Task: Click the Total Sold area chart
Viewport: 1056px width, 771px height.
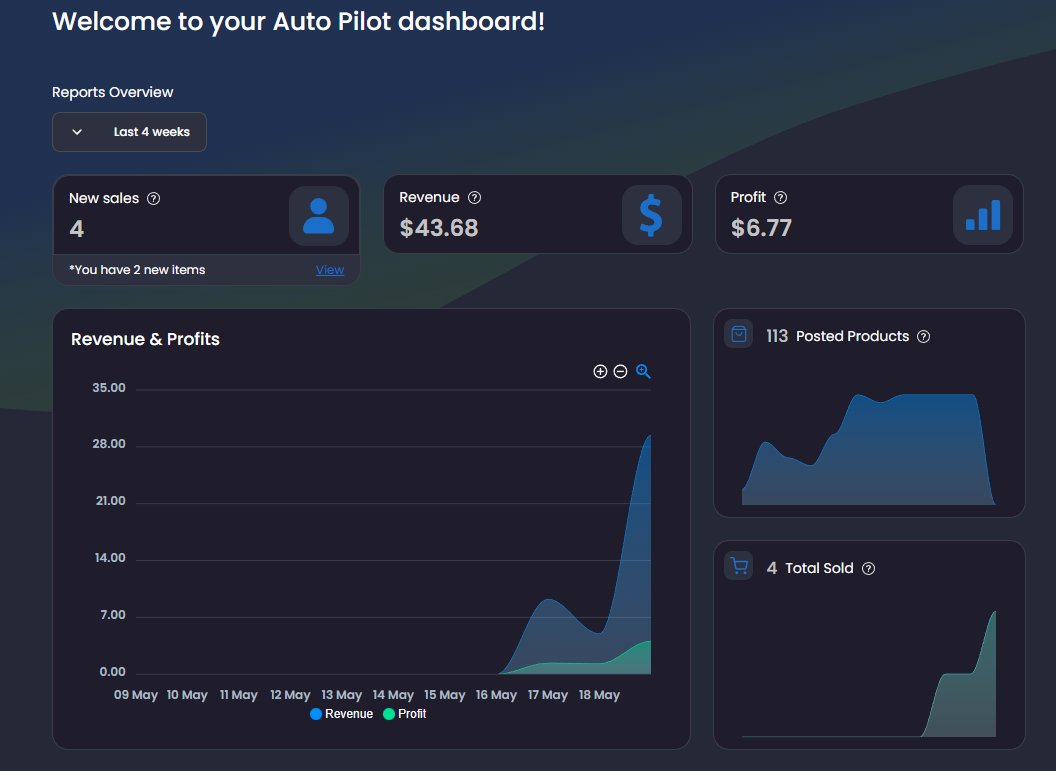Action: pyautogui.click(x=869, y=673)
